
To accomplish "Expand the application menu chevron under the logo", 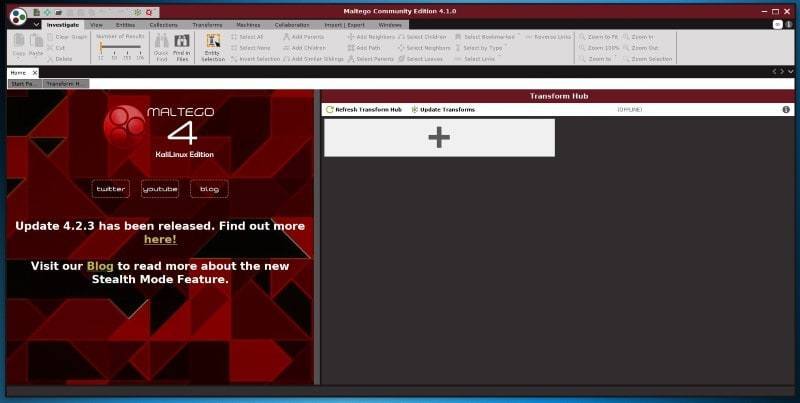I will point(36,24).
